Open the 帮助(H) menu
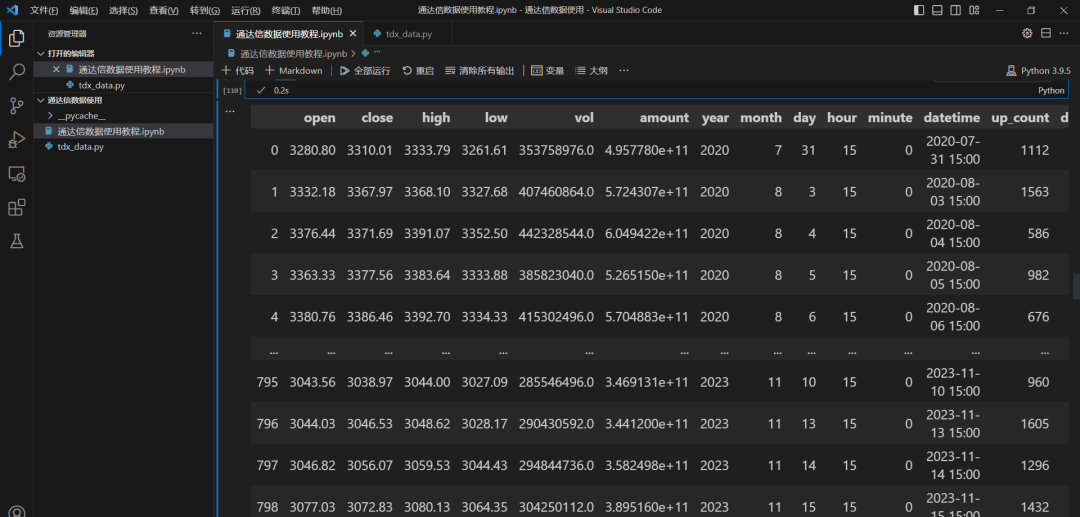The height and width of the screenshot is (517, 1080). point(326,10)
